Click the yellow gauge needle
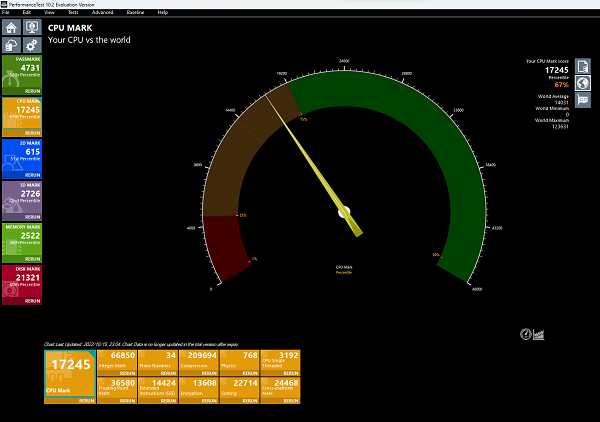Image resolution: width=600 pixels, height=422 pixels. click(314, 166)
